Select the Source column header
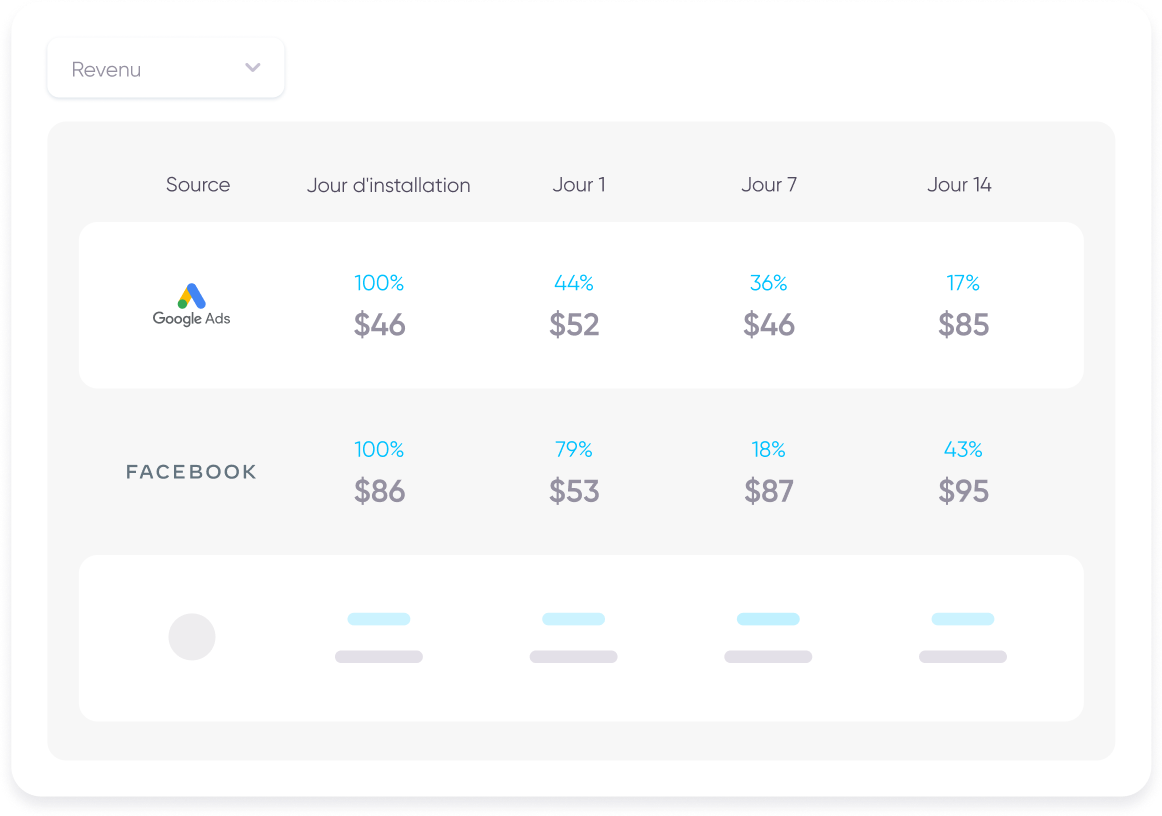The width and height of the screenshot is (1162, 816). 198,185
